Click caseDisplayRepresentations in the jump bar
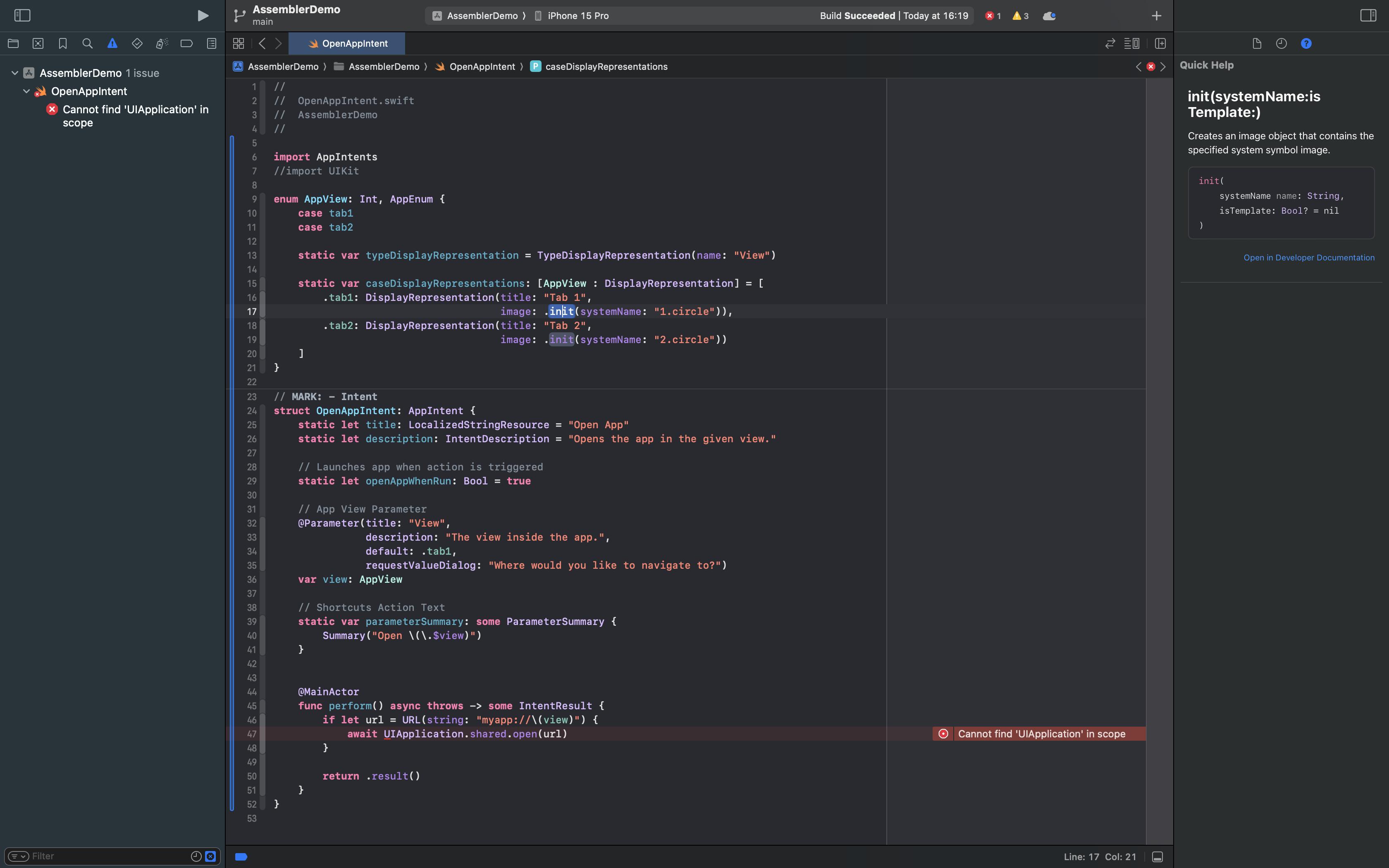Screen dimensions: 1389x868 606,67
